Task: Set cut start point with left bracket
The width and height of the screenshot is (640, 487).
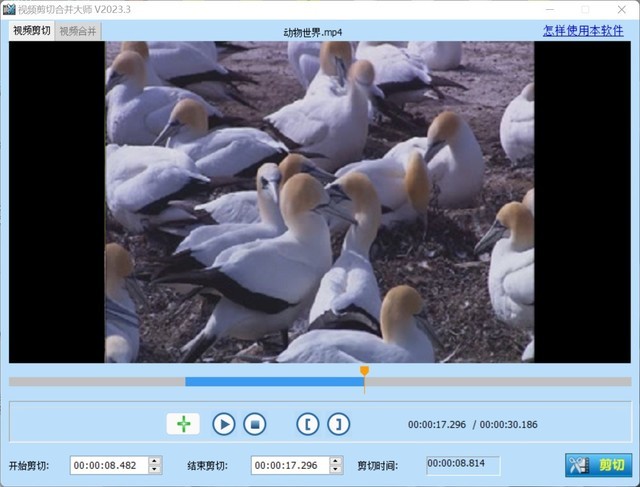Action: [x=308, y=424]
